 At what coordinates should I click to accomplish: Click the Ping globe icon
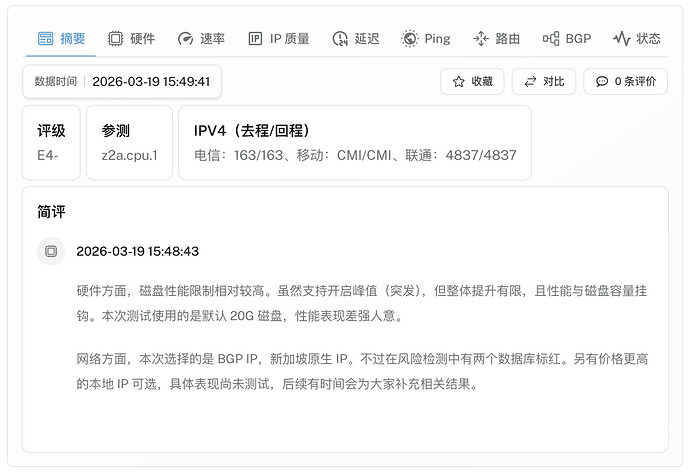[410, 39]
